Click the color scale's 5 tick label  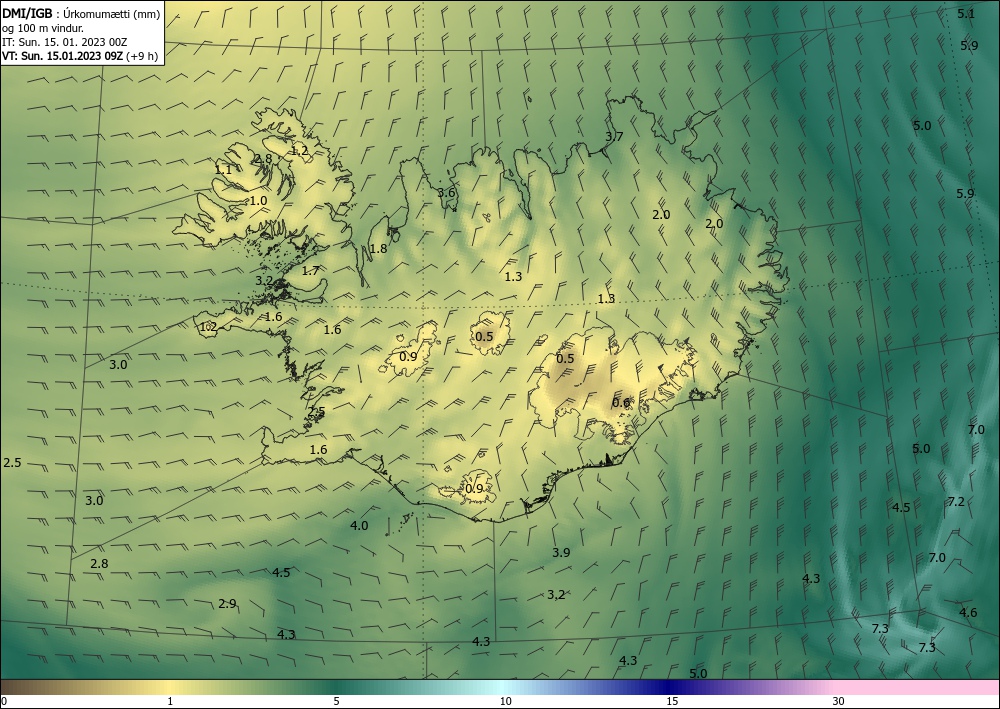[x=336, y=701]
